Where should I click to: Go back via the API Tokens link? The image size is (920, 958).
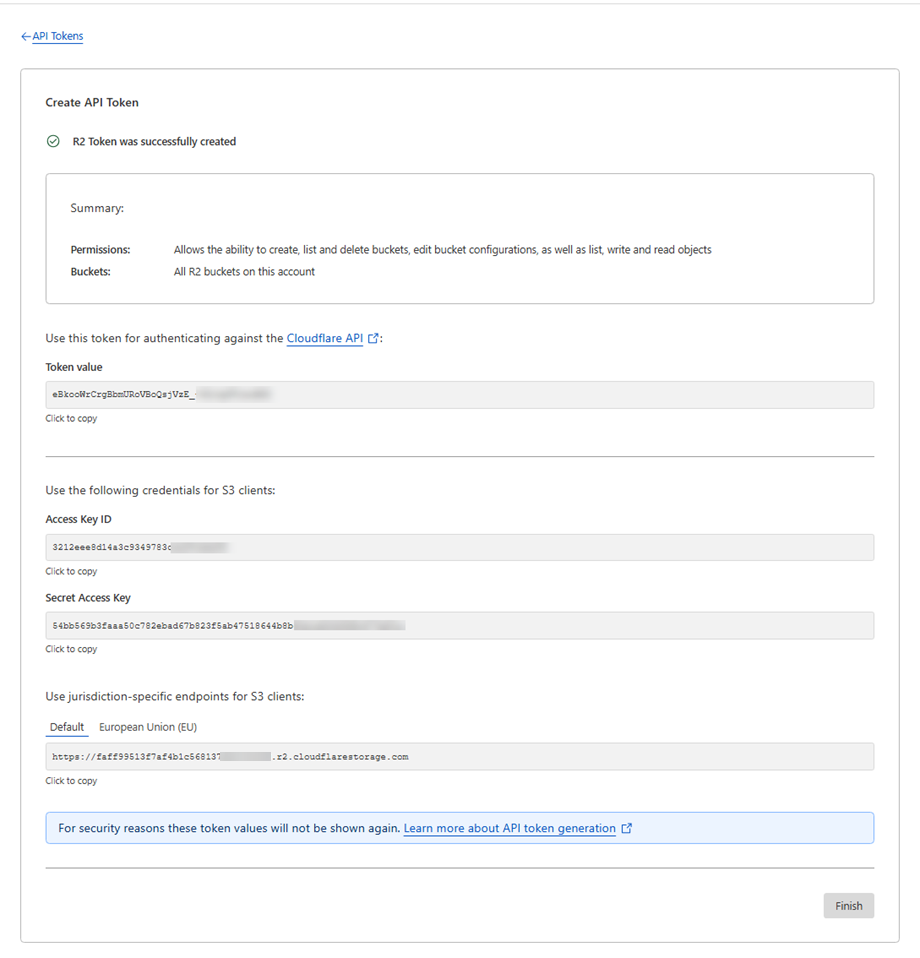point(58,36)
